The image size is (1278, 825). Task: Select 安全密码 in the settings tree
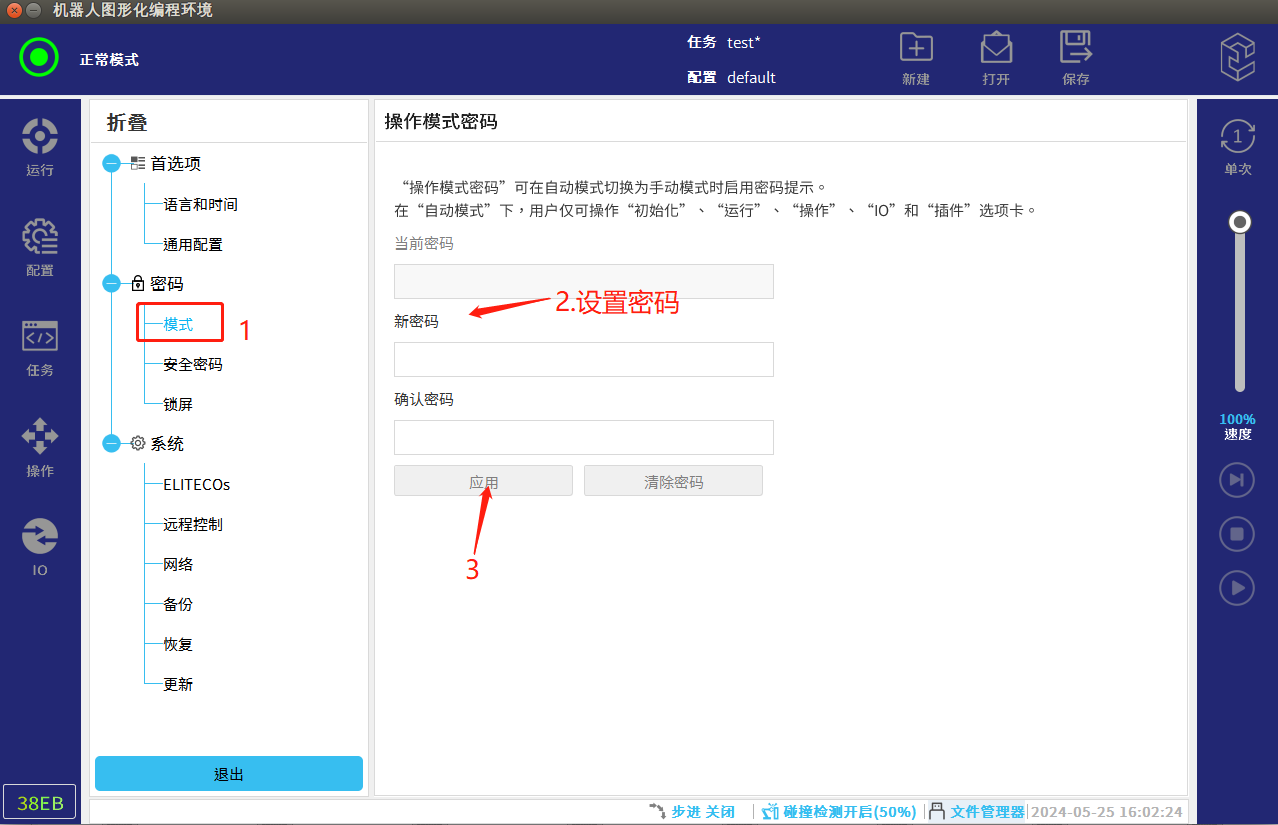point(193,364)
